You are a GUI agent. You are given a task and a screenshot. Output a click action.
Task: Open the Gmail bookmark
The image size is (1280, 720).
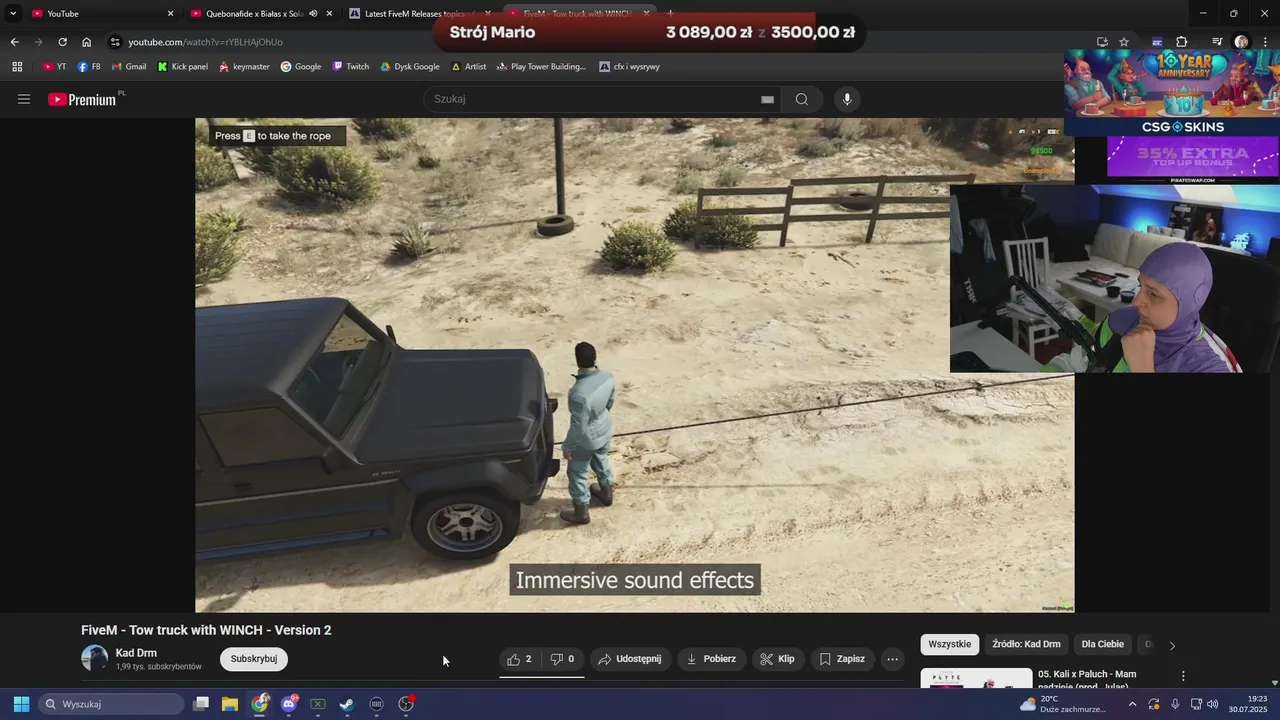128,67
